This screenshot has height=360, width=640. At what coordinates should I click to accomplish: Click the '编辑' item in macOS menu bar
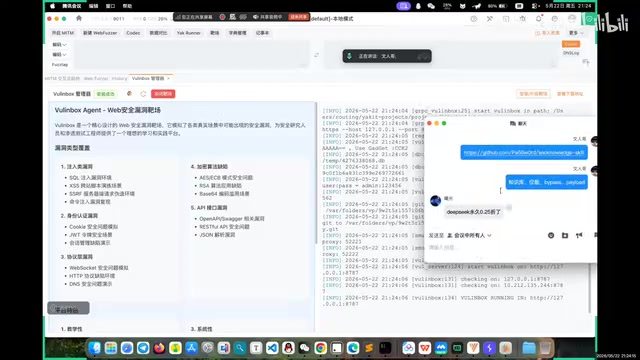click(93, 6)
